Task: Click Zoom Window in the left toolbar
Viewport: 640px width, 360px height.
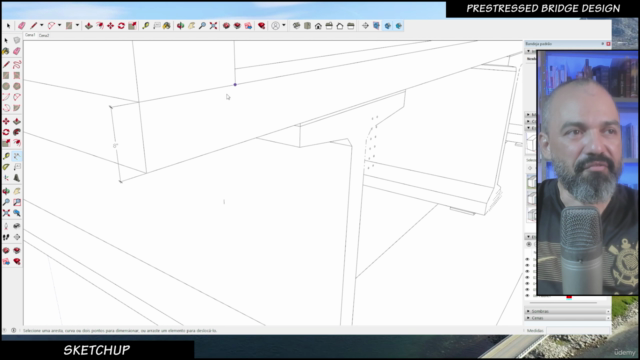Action: (x=17, y=202)
